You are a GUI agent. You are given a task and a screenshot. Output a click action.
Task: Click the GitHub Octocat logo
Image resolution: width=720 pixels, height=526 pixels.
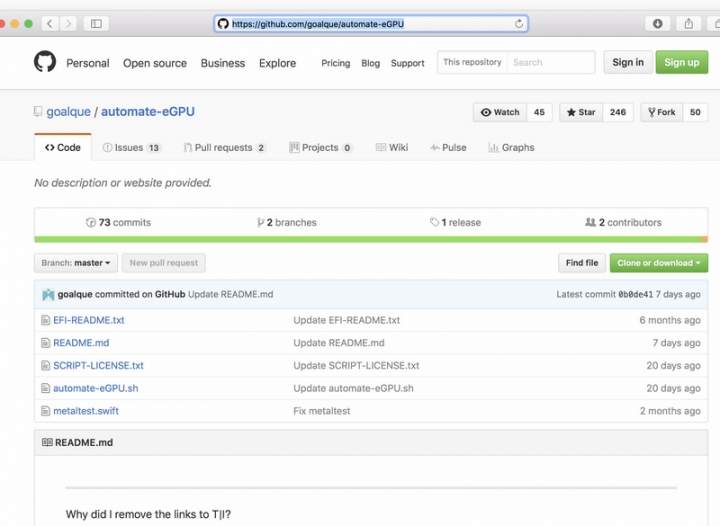(x=45, y=62)
